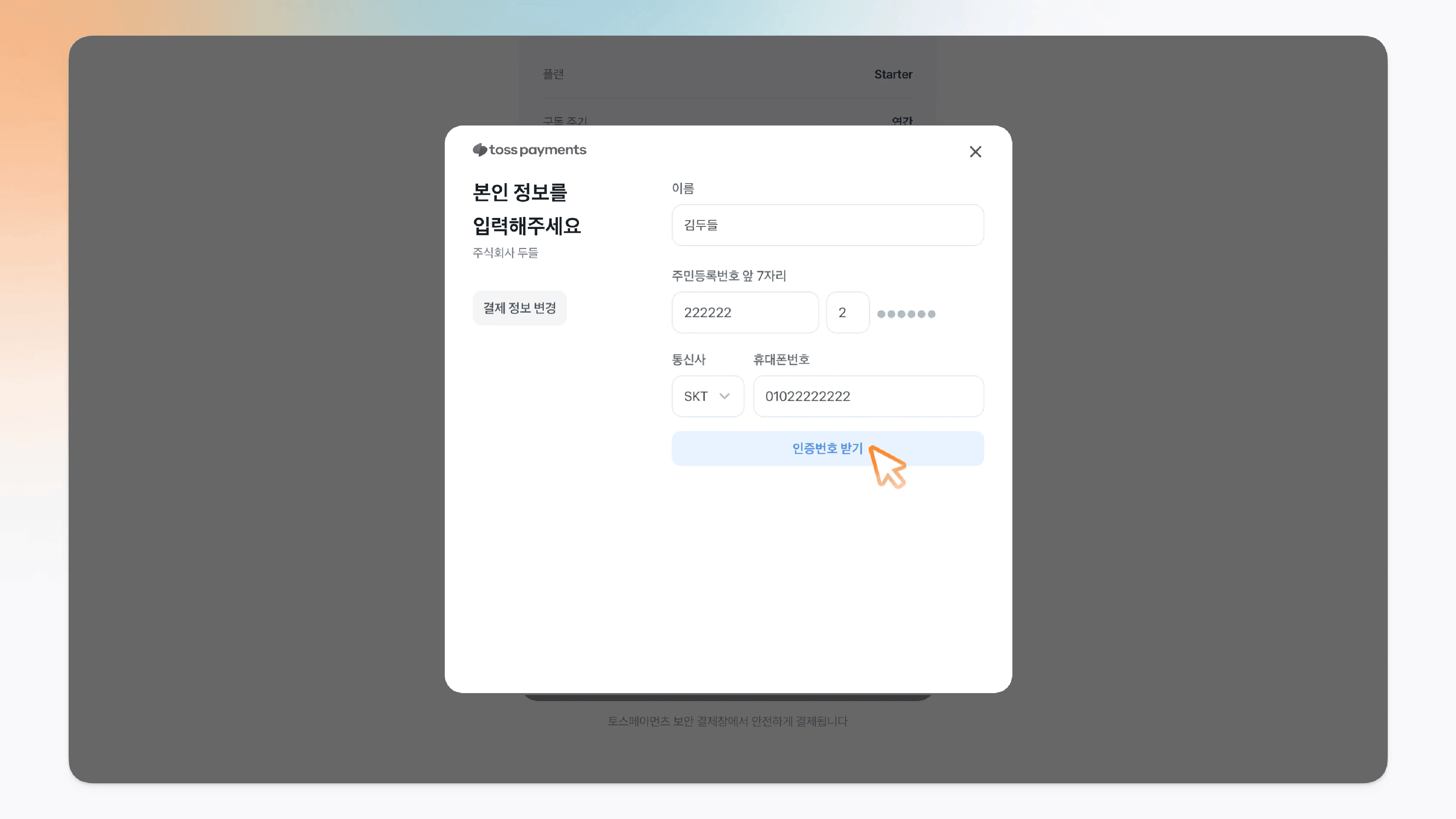Click the 통신사 label
The image size is (1456, 819).
(x=689, y=359)
